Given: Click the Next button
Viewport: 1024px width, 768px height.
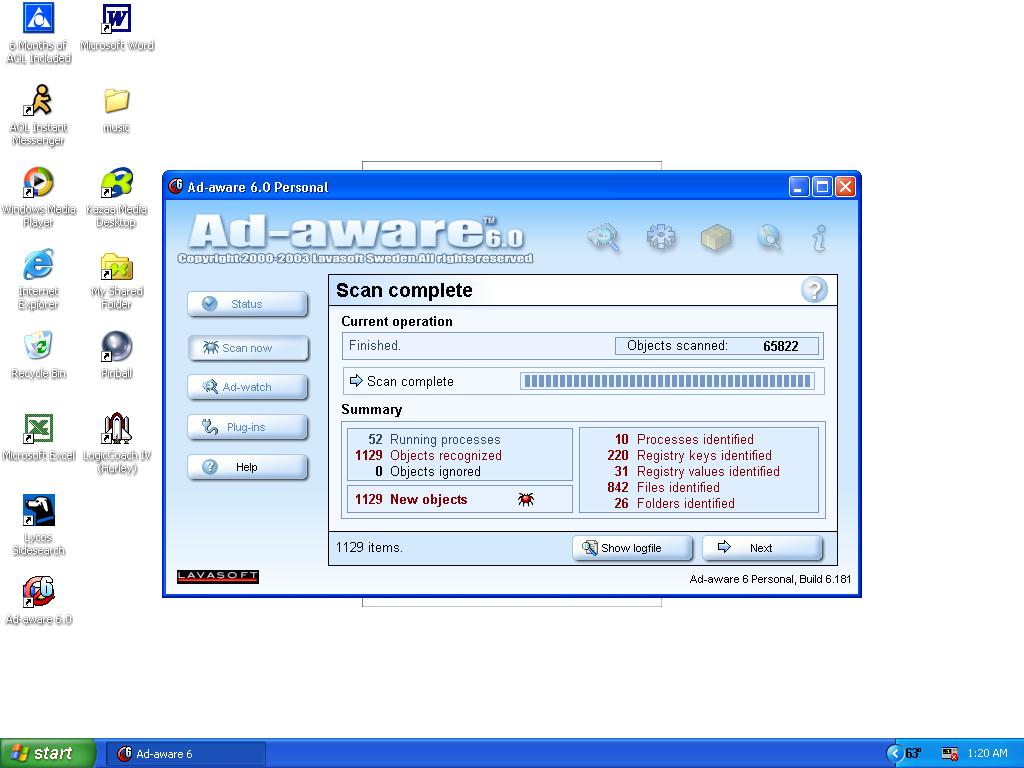Looking at the screenshot, I should click(762, 548).
